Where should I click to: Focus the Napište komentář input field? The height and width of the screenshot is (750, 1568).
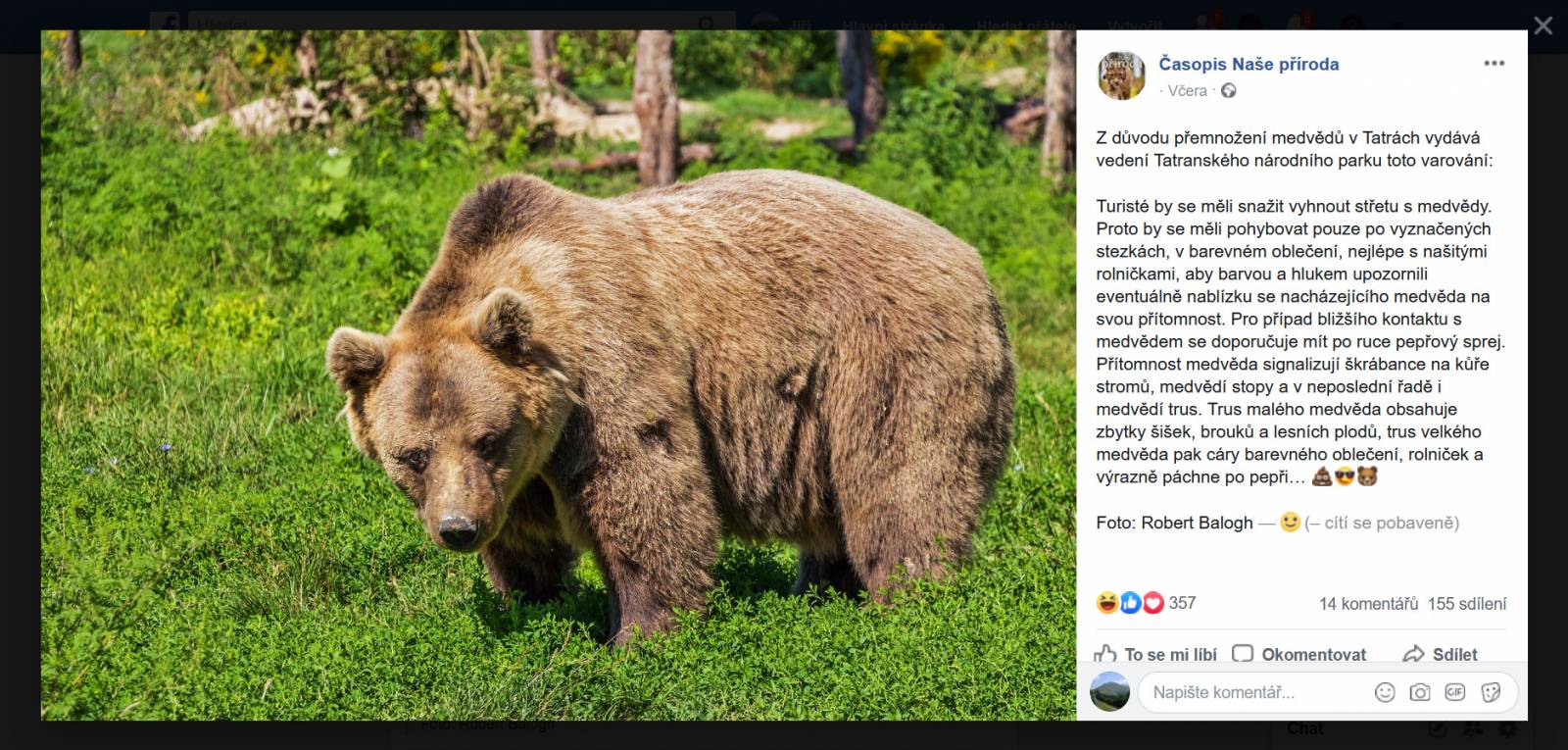click(x=1254, y=692)
